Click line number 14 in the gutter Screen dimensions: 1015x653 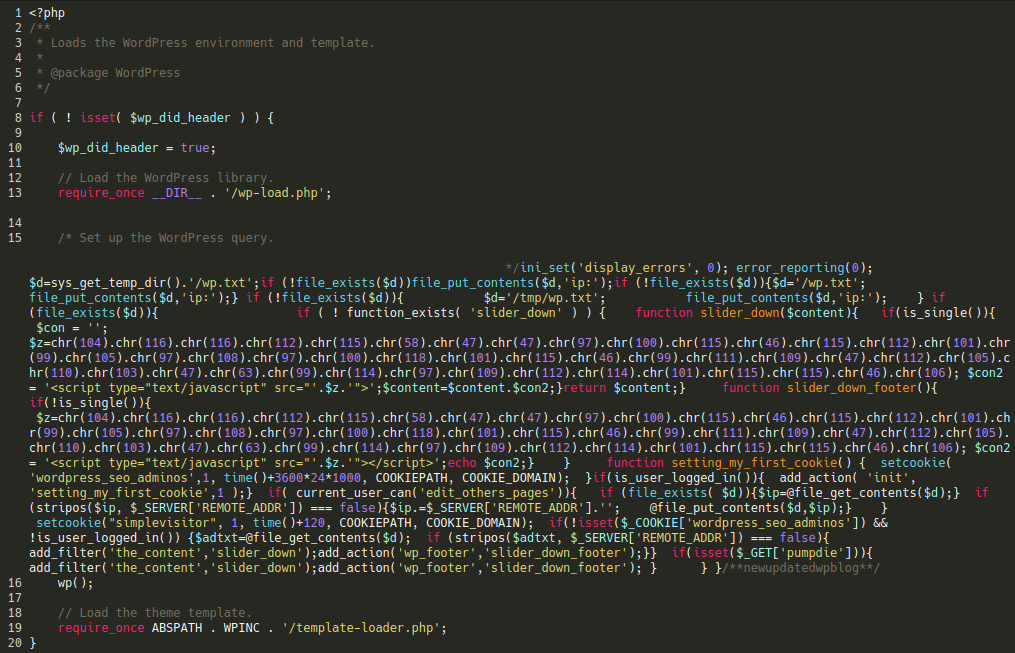click(15, 223)
